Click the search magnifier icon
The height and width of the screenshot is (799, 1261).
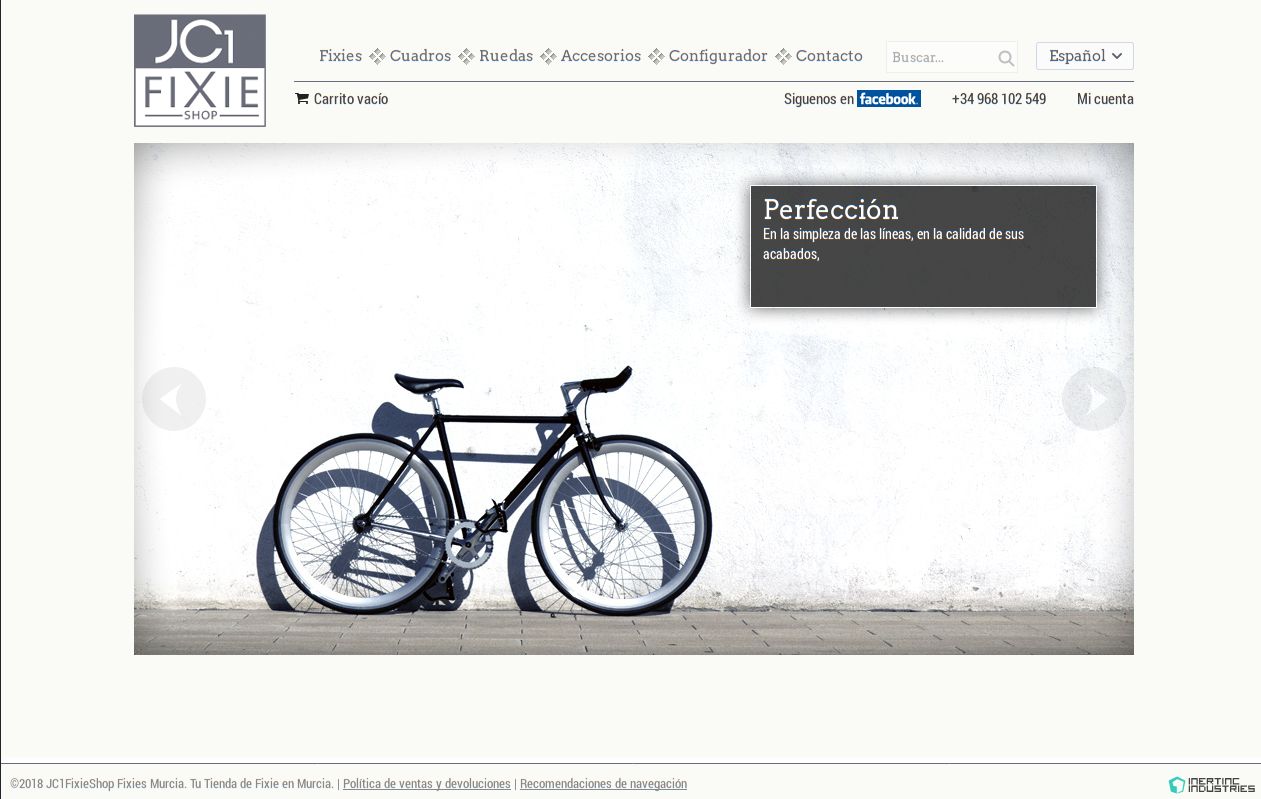1006,58
